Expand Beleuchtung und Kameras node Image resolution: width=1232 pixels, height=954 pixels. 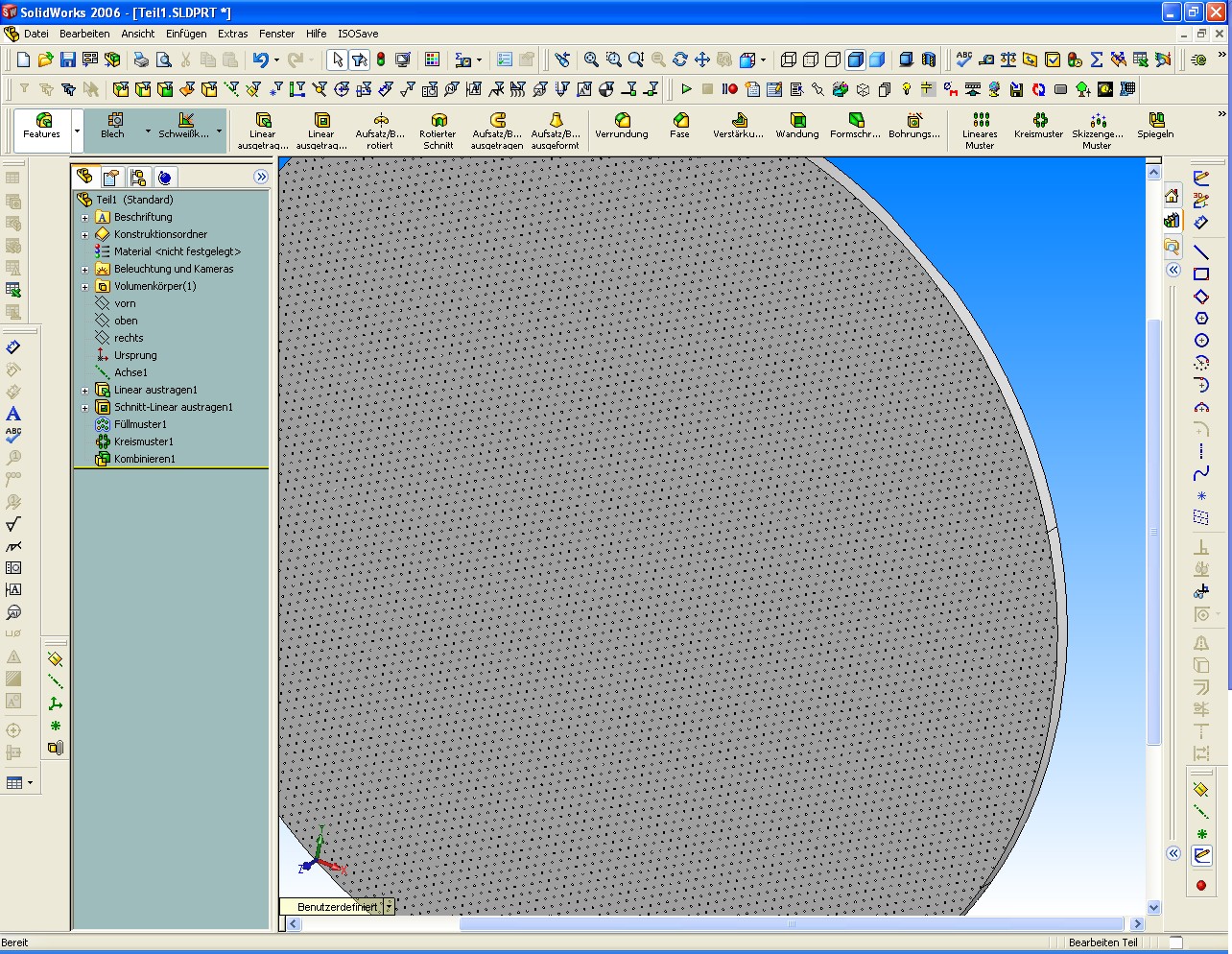(x=84, y=270)
